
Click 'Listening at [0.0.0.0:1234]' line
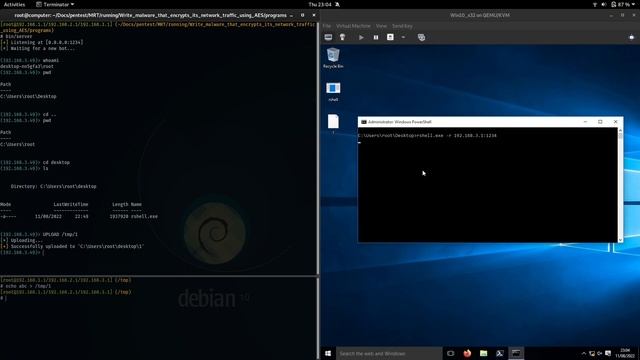point(42,42)
